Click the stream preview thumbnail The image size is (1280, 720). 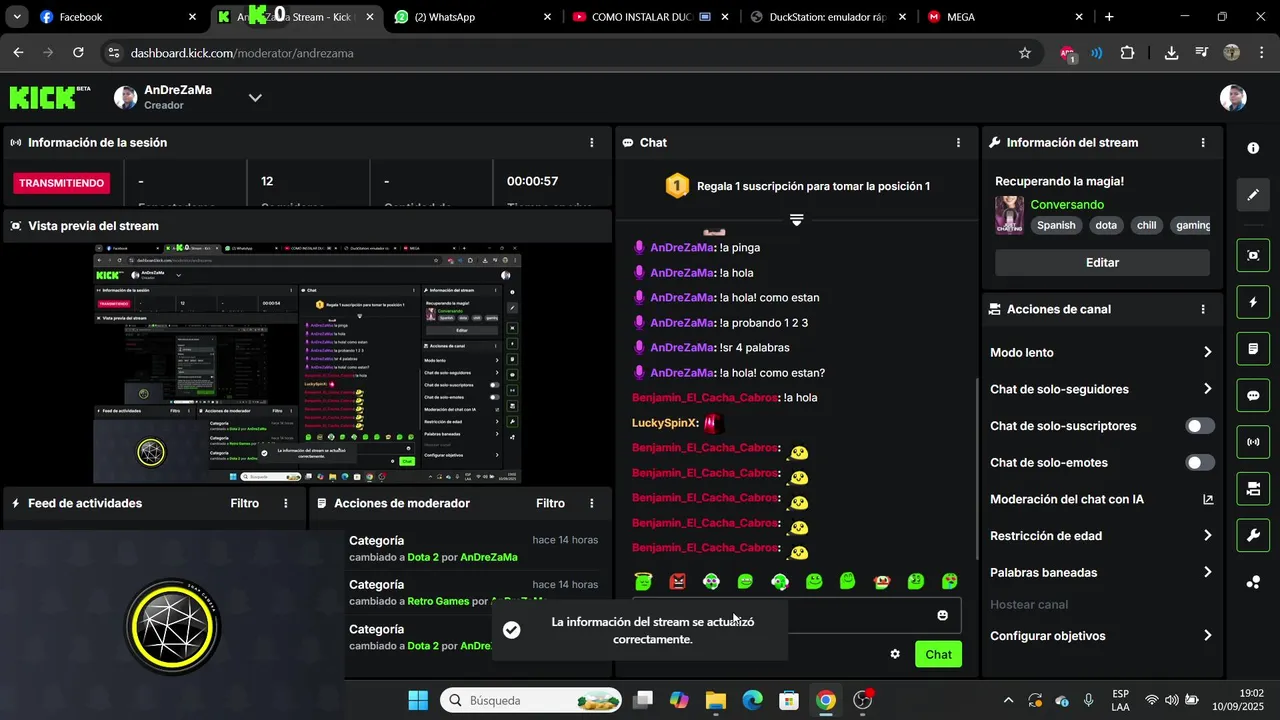[x=307, y=364]
